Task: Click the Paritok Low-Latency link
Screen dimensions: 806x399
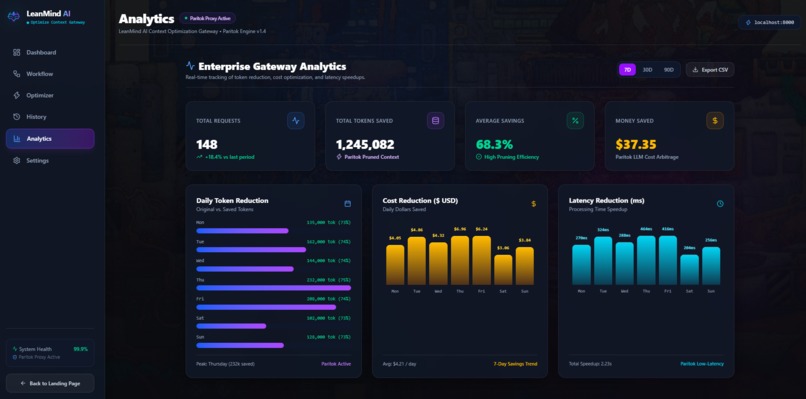Action: pos(702,364)
